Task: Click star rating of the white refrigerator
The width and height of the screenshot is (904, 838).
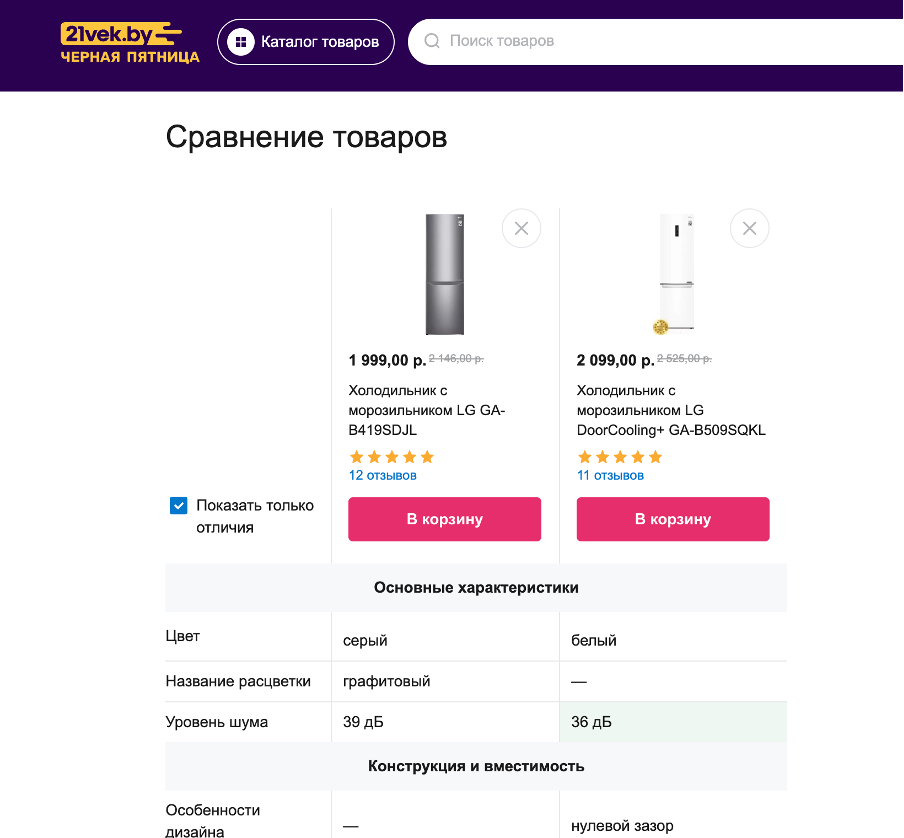Action: coord(620,457)
